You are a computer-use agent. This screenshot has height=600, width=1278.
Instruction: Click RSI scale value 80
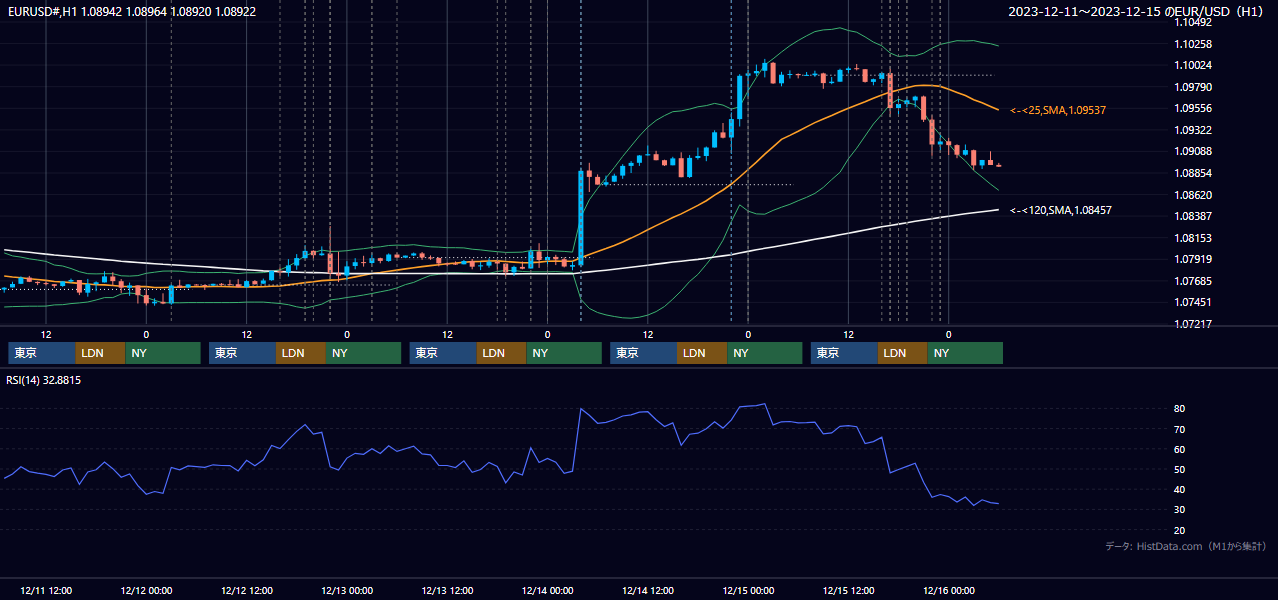[1180, 409]
